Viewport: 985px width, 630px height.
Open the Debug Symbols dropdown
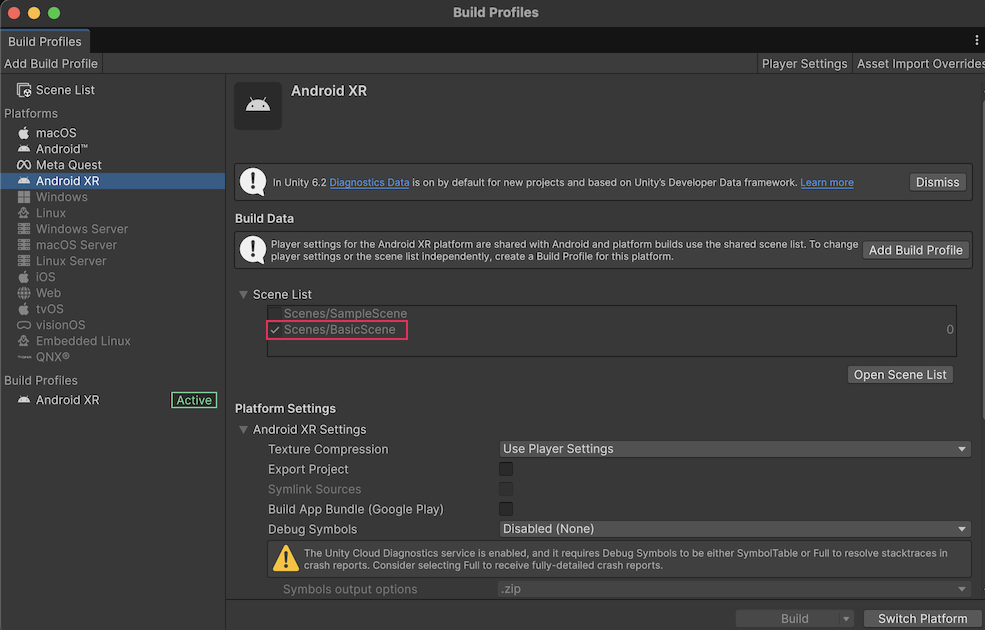point(735,529)
